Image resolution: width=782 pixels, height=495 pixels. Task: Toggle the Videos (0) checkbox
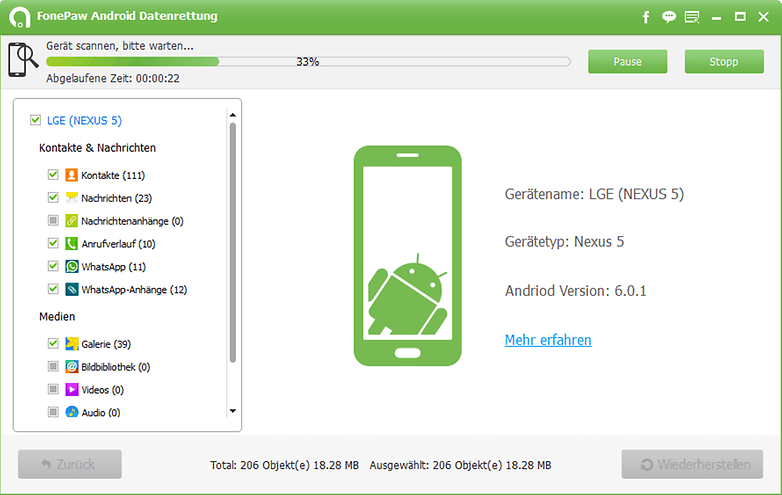(x=53, y=389)
